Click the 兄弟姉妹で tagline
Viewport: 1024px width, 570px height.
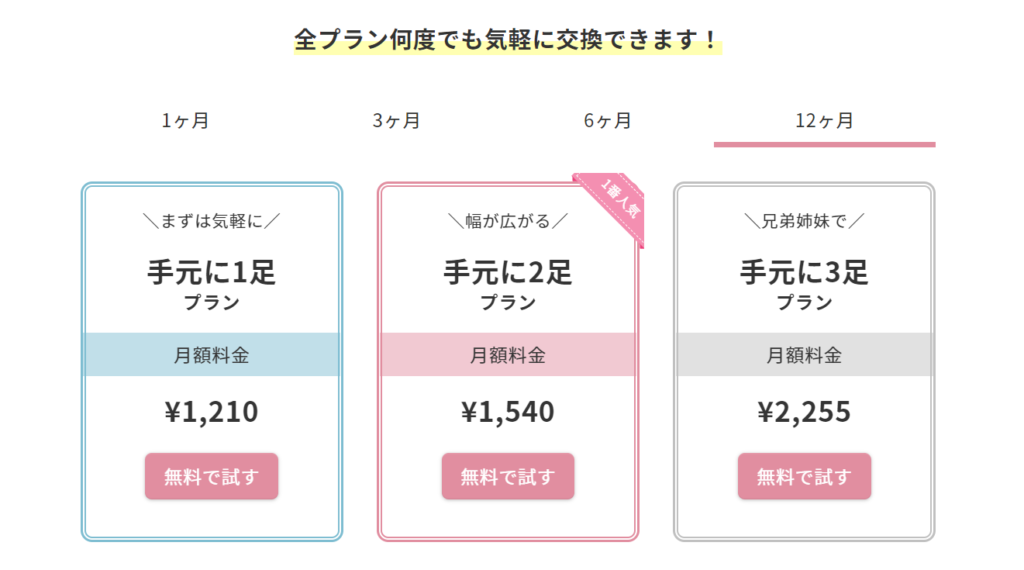click(x=804, y=221)
